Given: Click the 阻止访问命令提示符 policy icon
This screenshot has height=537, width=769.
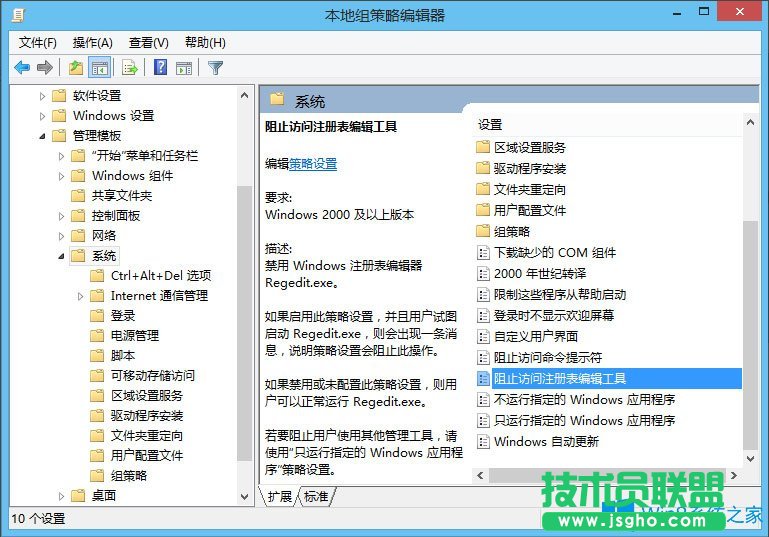Looking at the screenshot, I should pos(483,358).
